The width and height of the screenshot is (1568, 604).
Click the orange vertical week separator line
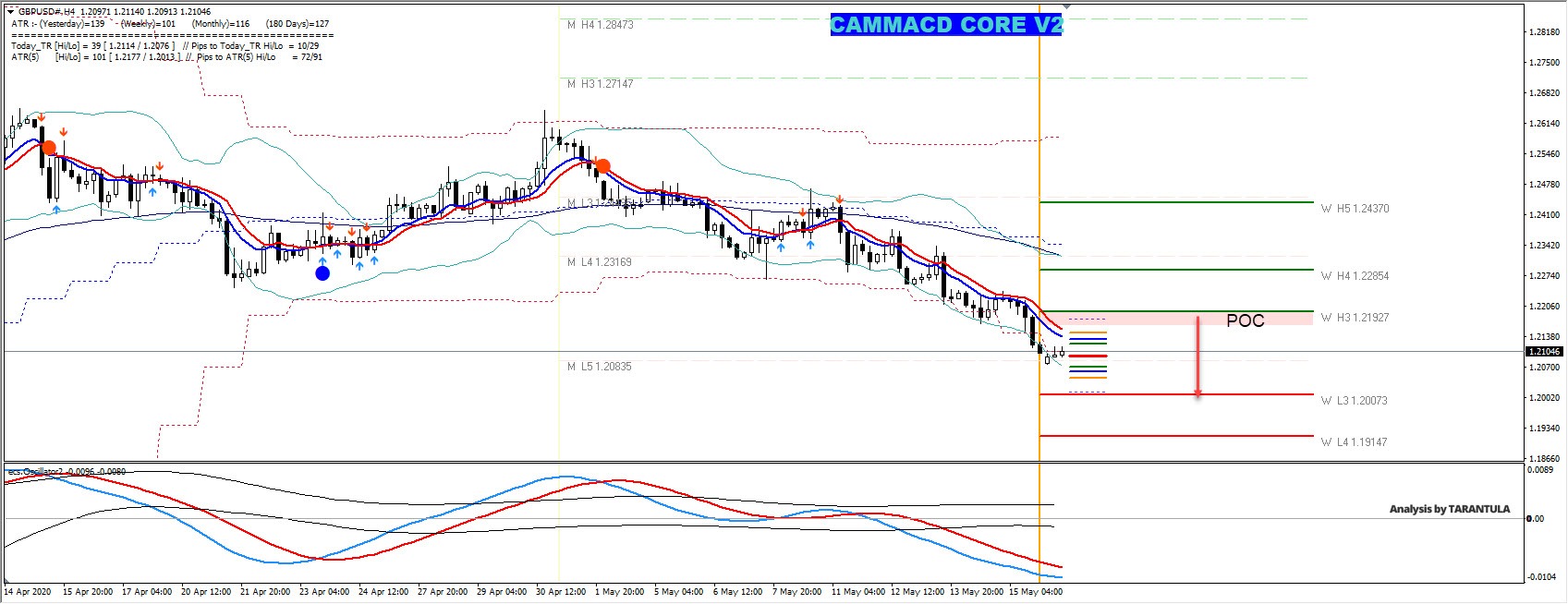(1039, 231)
